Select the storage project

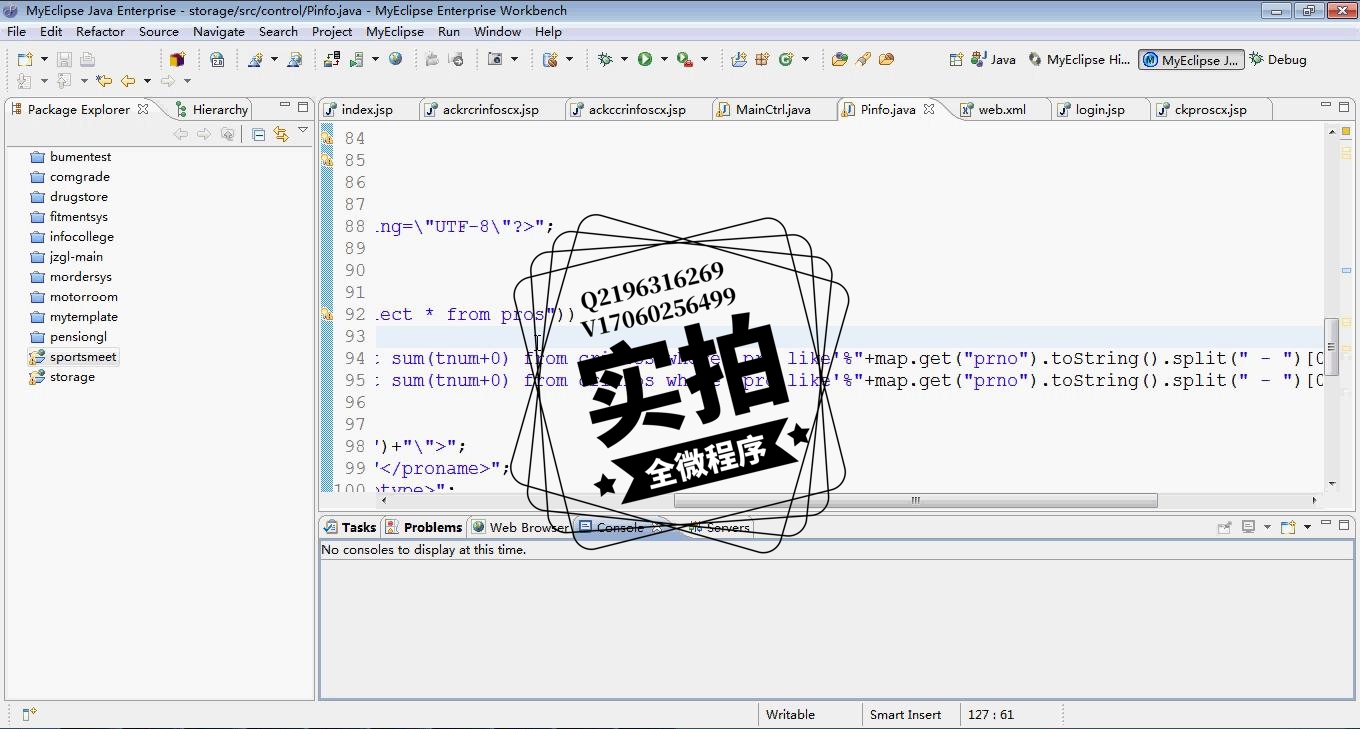(x=72, y=377)
